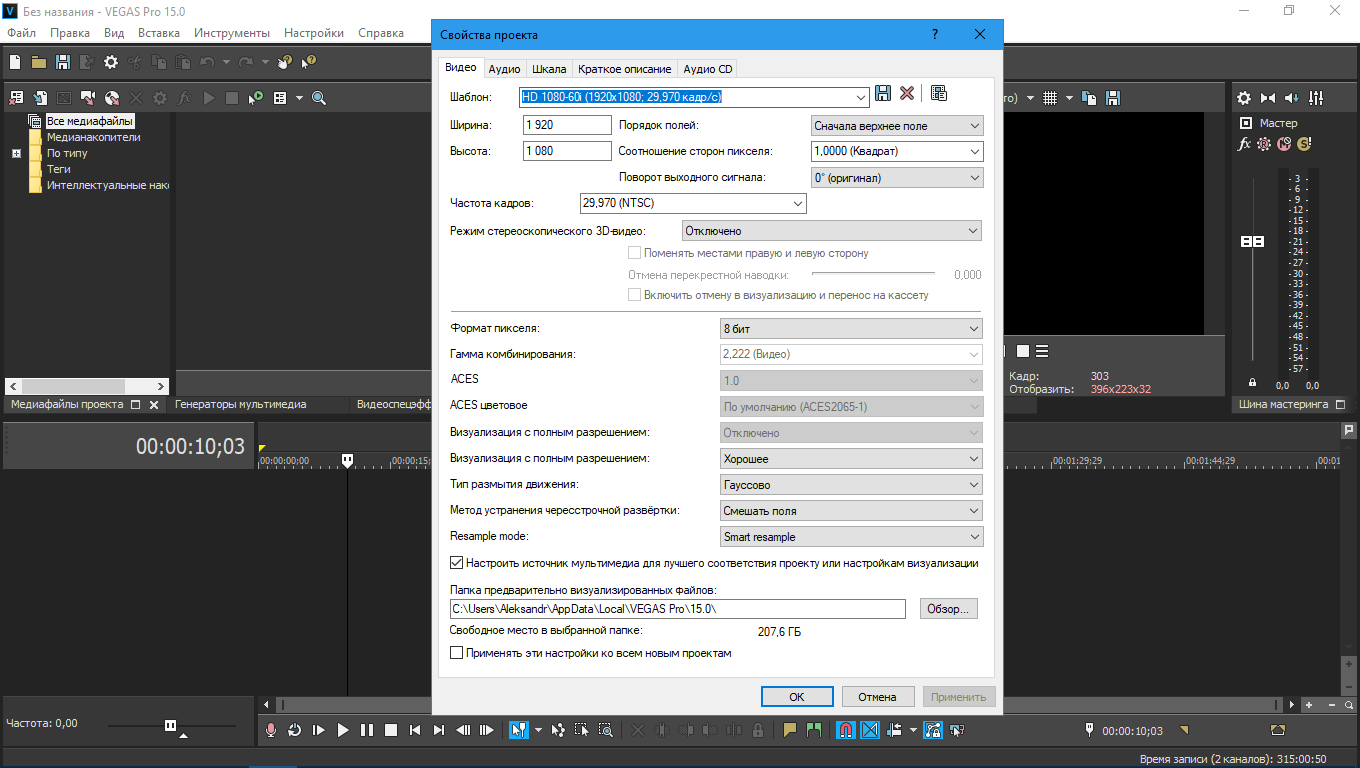Toggle automatic crossfades icon

tap(869, 730)
